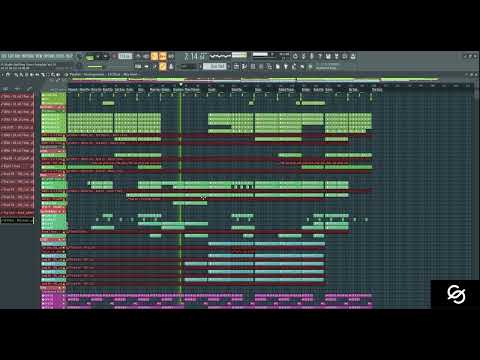Viewport: 480px width, 360px height.
Task: Select the Slip tool in playlist toolbar
Action: [37, 75]
